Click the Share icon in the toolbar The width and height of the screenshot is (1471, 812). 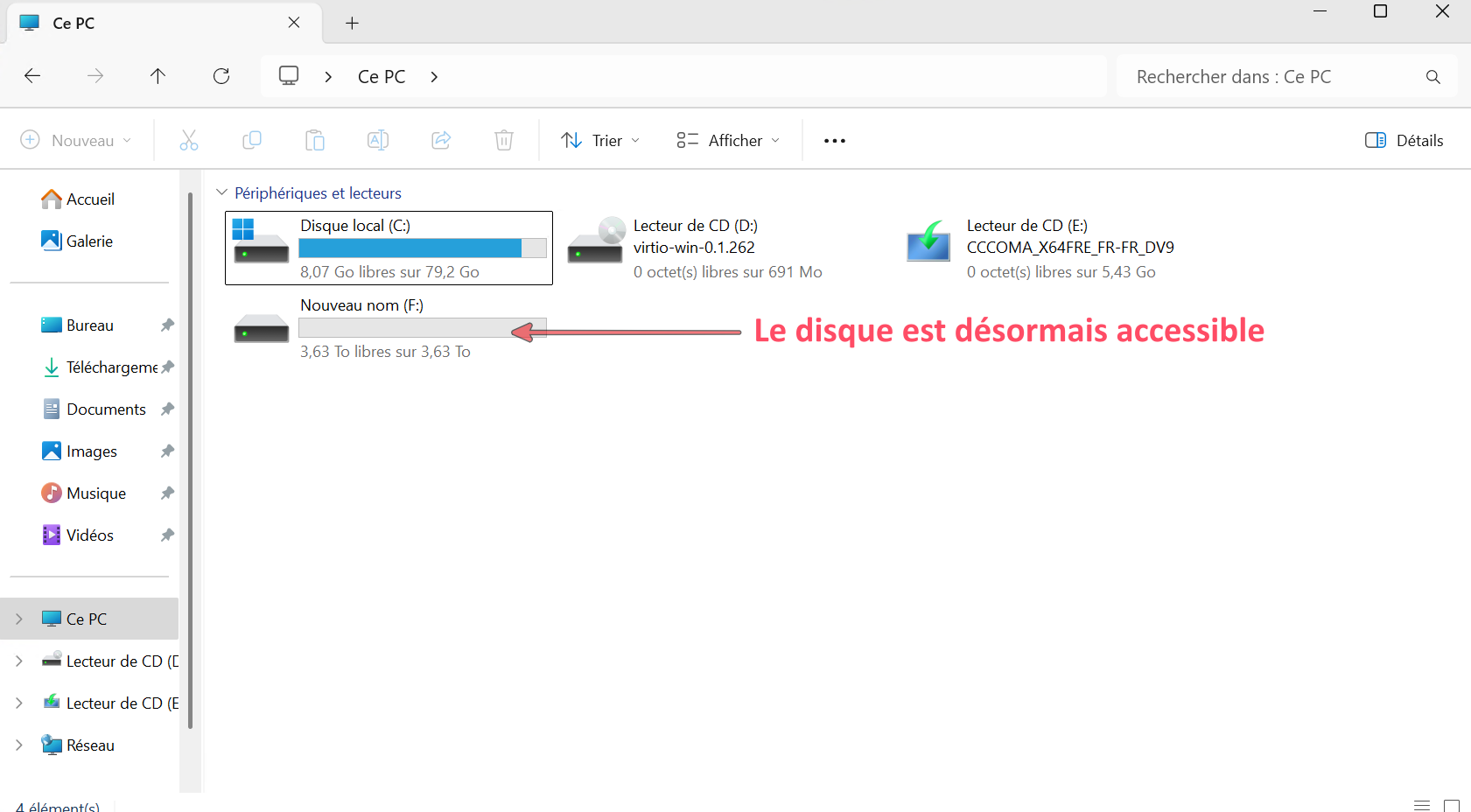tap(441, 140)
